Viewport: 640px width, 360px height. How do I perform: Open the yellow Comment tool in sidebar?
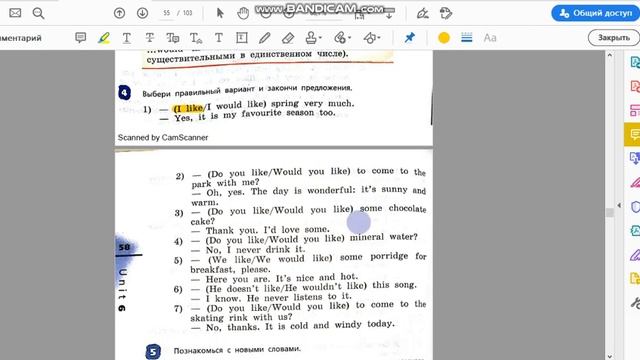633,134
